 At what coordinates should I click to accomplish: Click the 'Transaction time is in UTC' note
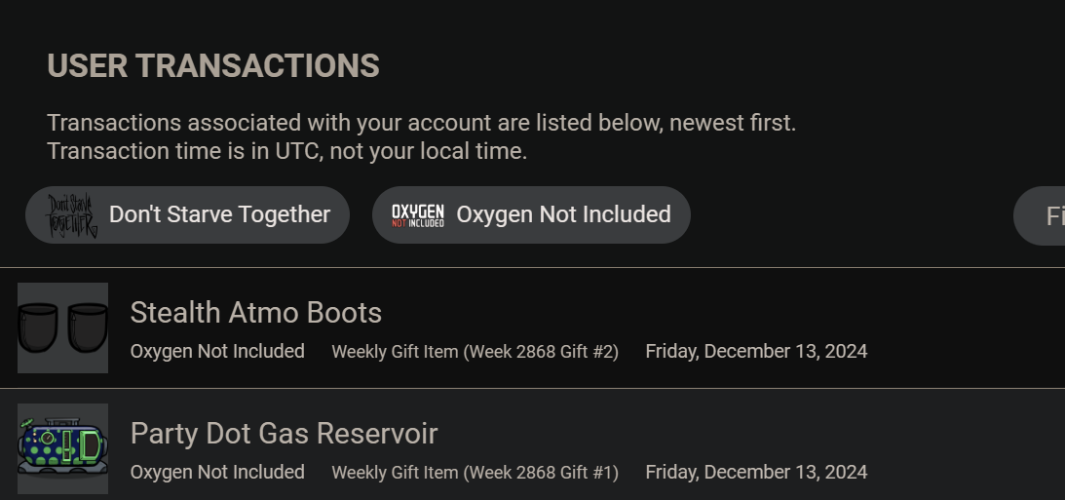286,152
